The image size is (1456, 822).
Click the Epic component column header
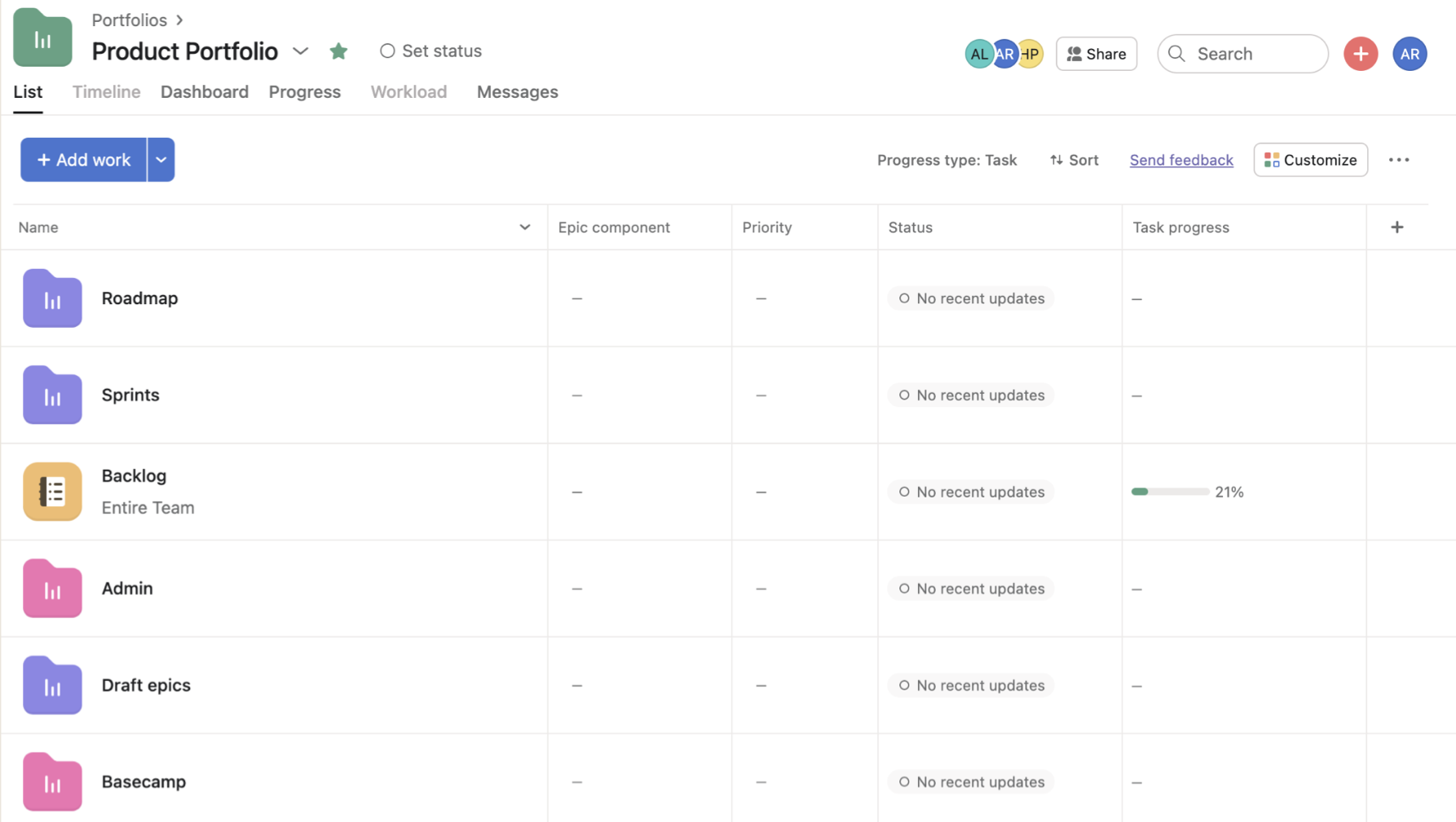click(x=614, y=228)
